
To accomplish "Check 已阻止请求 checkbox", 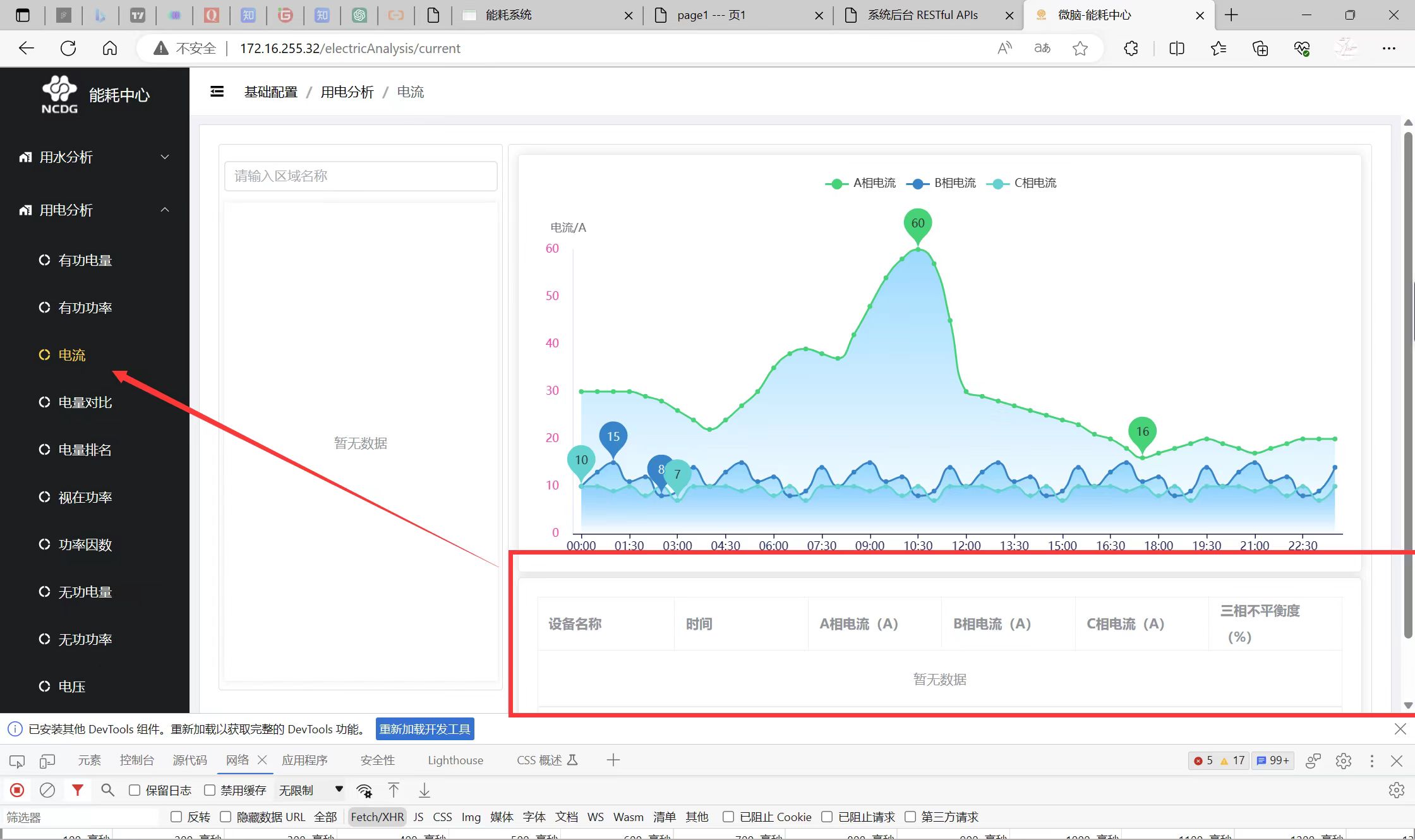I will coord(827,817).
